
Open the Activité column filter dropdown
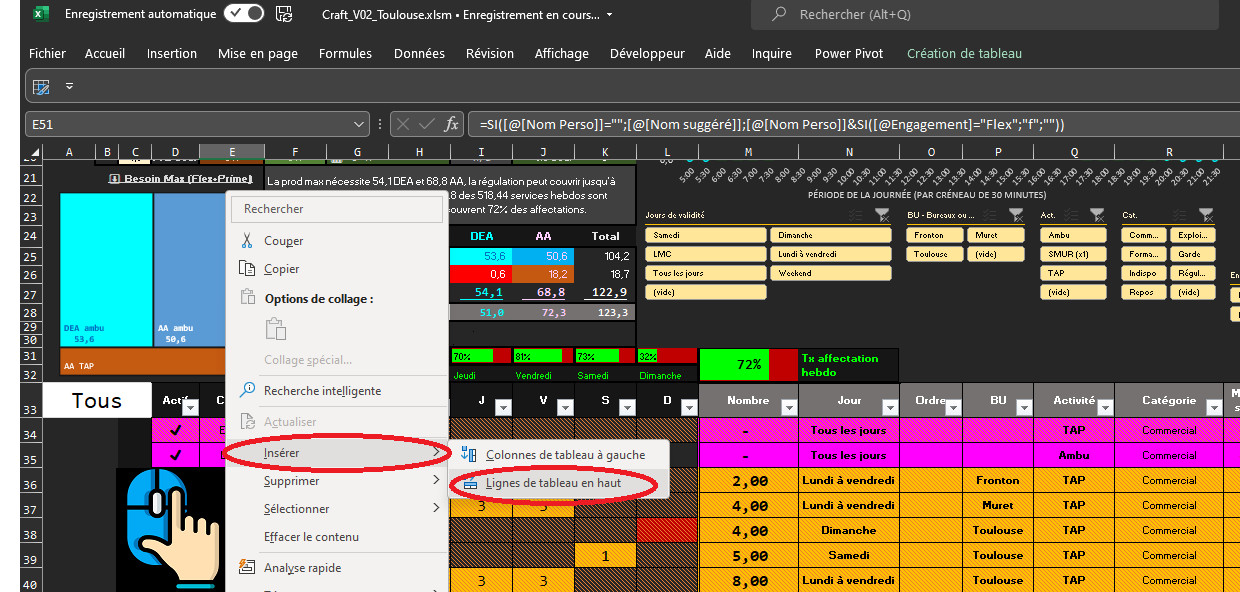click(x=1103, y=407)
